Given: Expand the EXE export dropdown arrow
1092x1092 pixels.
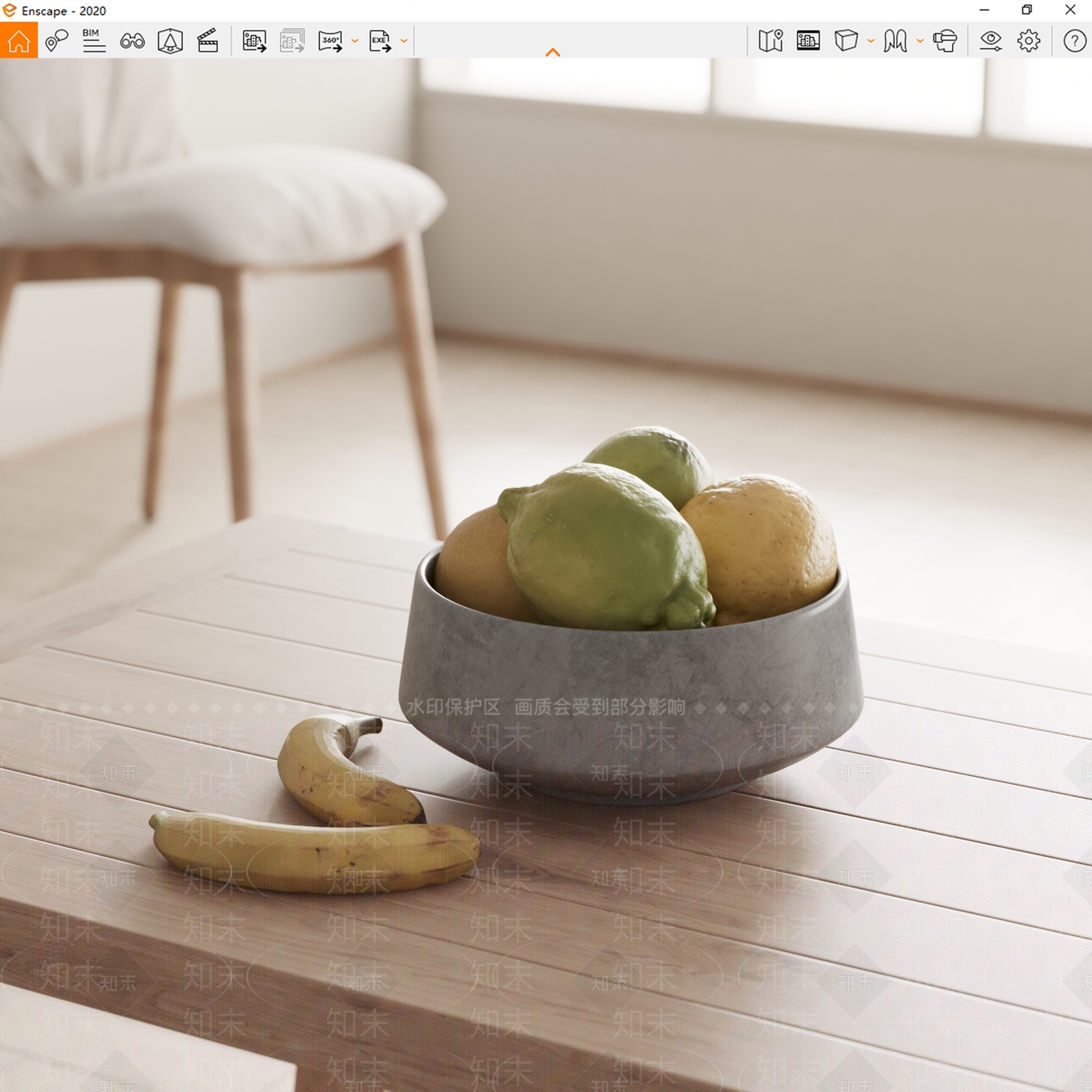Looking at the screenshot, I should (404, 42).
